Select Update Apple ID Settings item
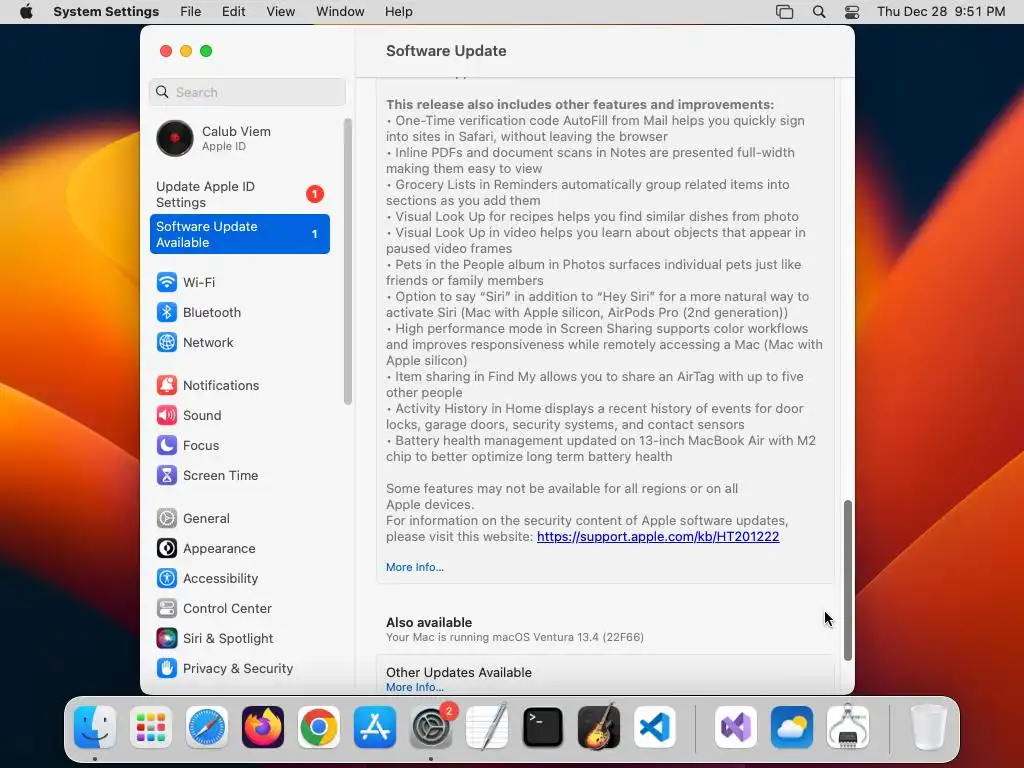This screenshot has width=1024, height=768. click(240, 194)
